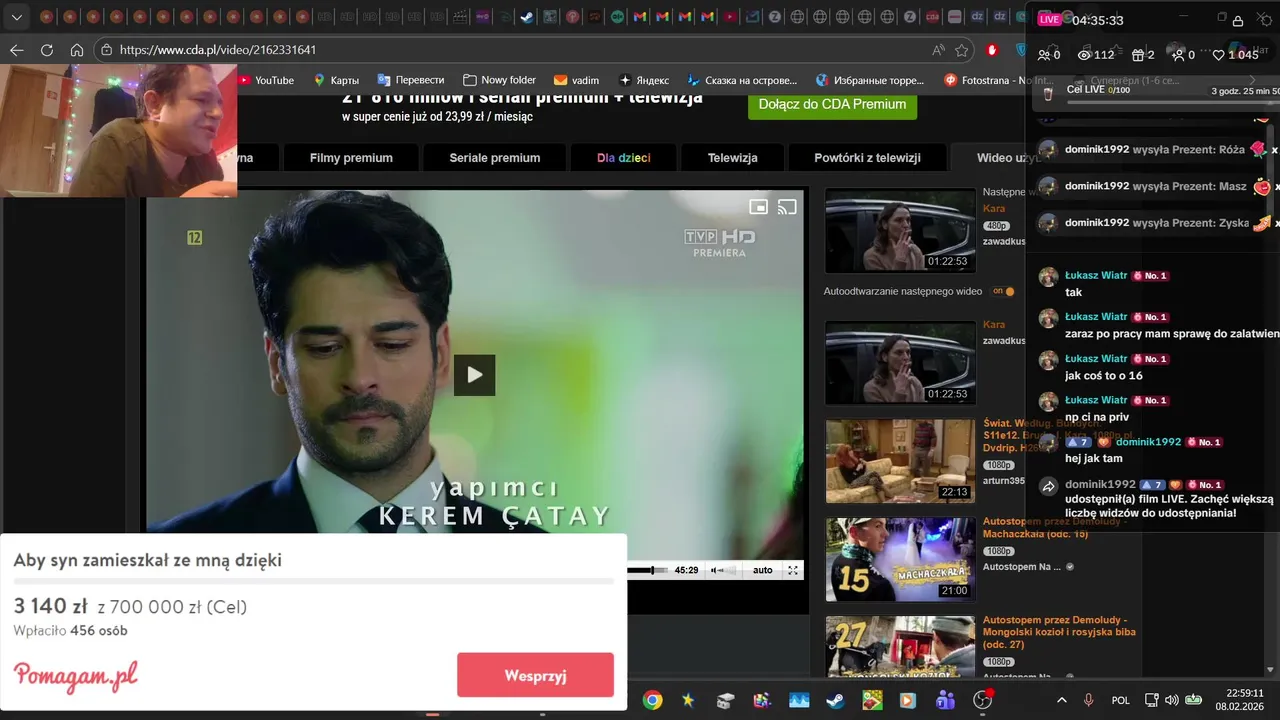Open the clock and date panel
This screenshot has width=1280, height=720.
[1239, 699]
